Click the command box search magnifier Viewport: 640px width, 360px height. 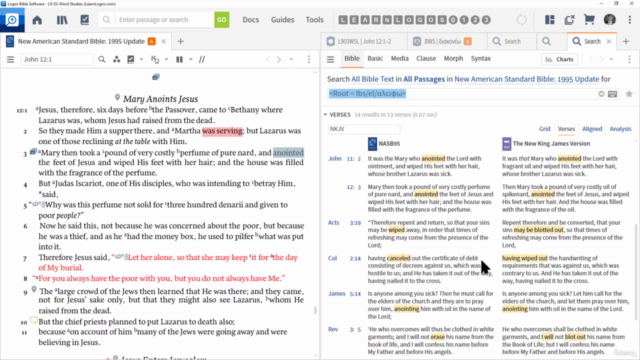(106, 20)
